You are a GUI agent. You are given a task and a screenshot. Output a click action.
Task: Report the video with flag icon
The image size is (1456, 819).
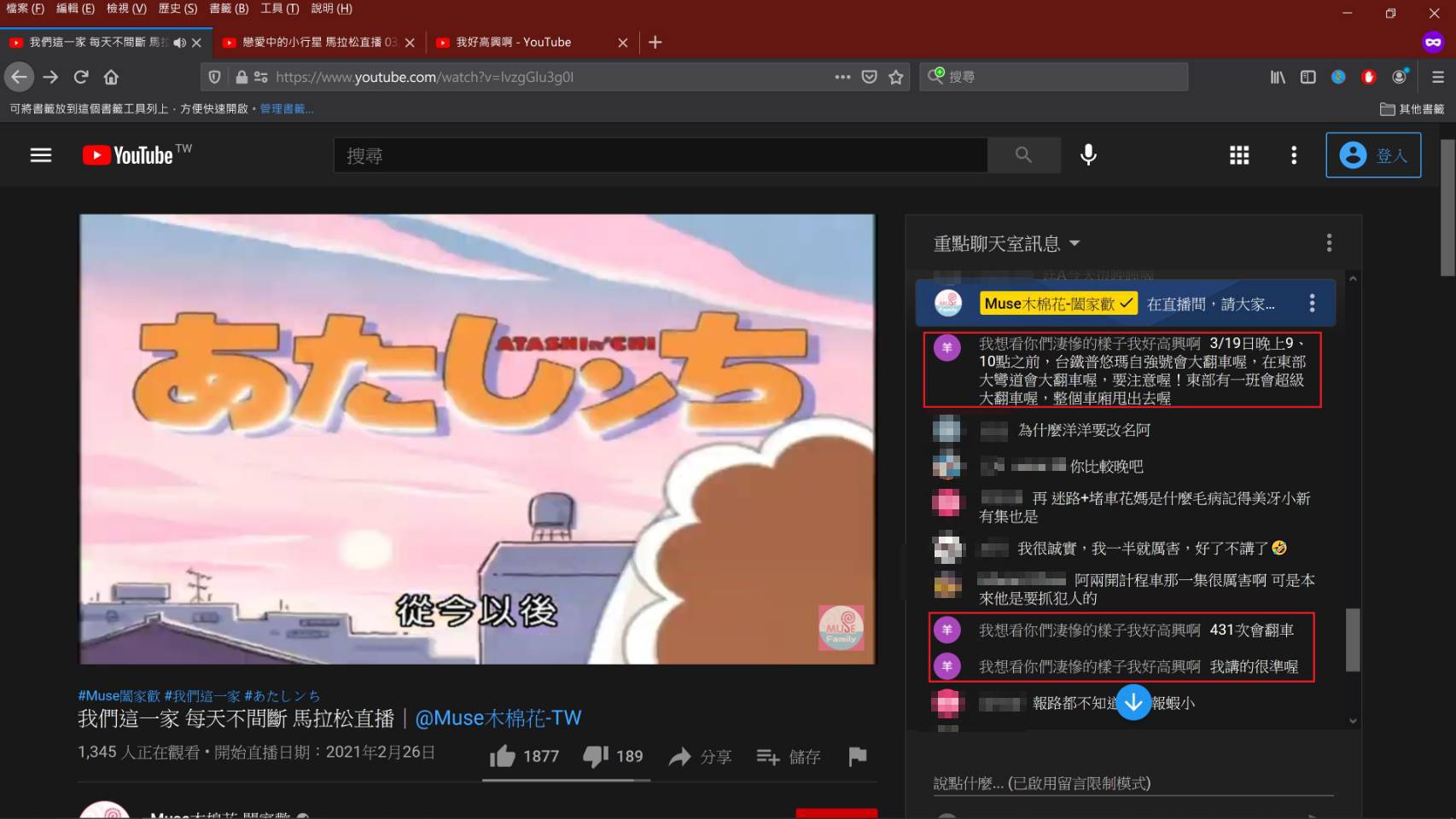[858, 756]
